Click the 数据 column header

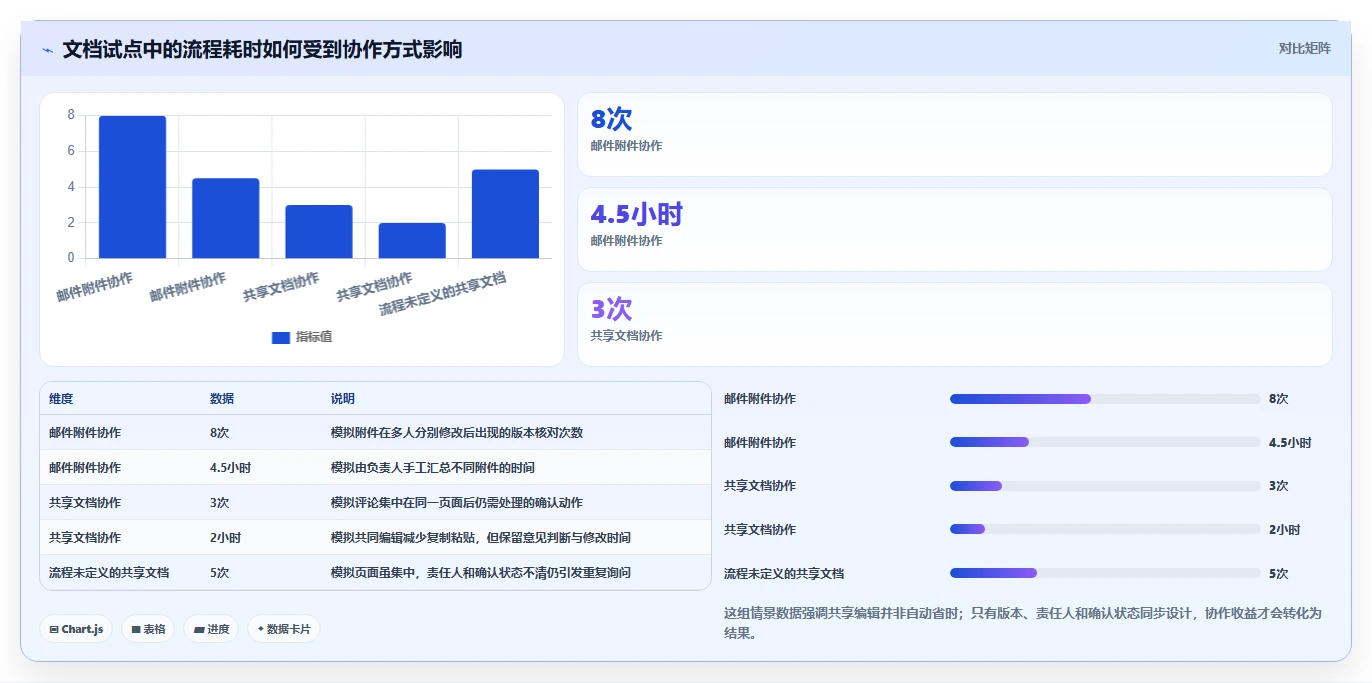(222, 398)
